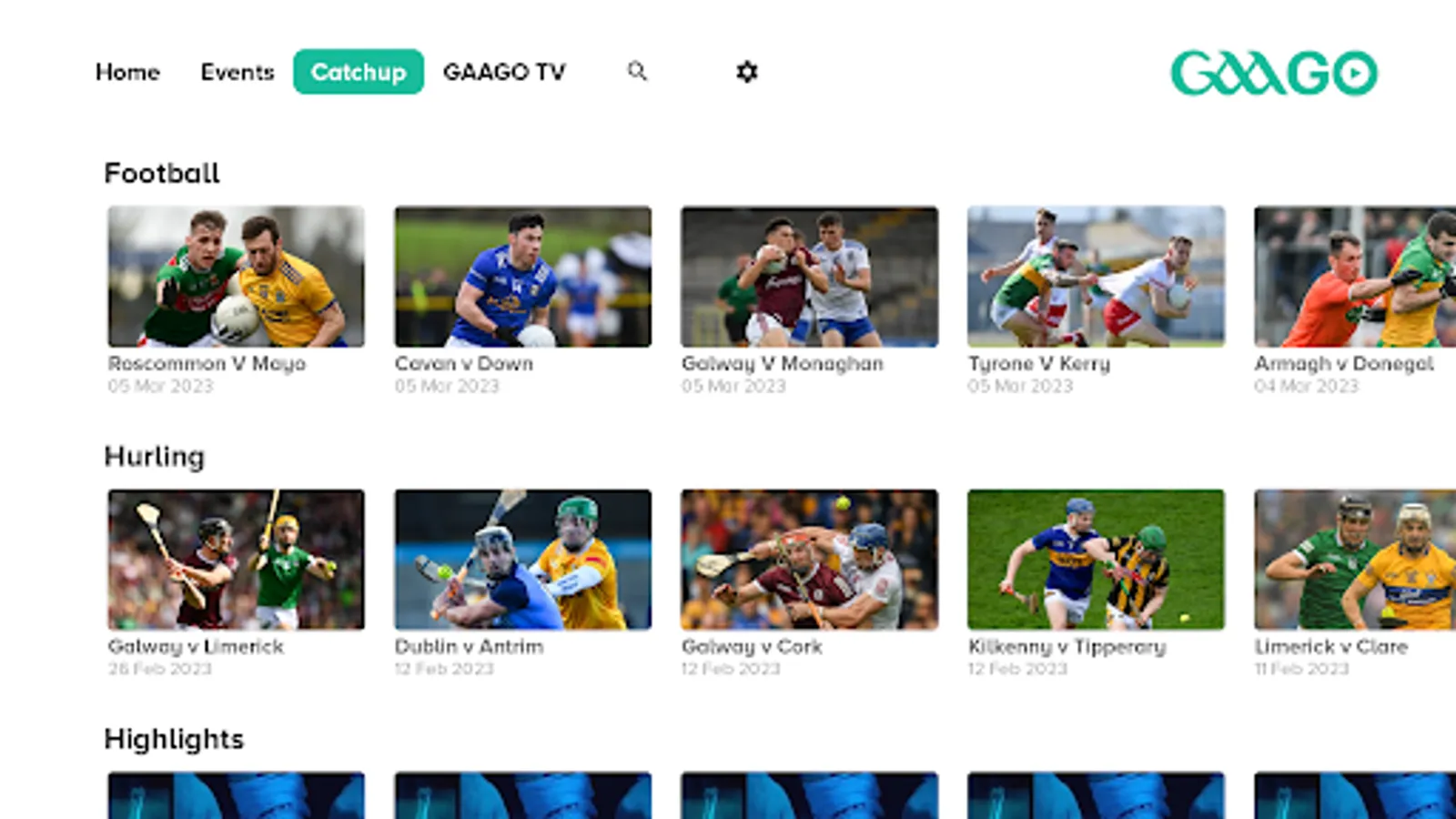The height and width of the screenshot is (819, 1456).
Task: Click the 26 Feb 2023 date under Galway v Limerick
Action: [x=159, y=669]
